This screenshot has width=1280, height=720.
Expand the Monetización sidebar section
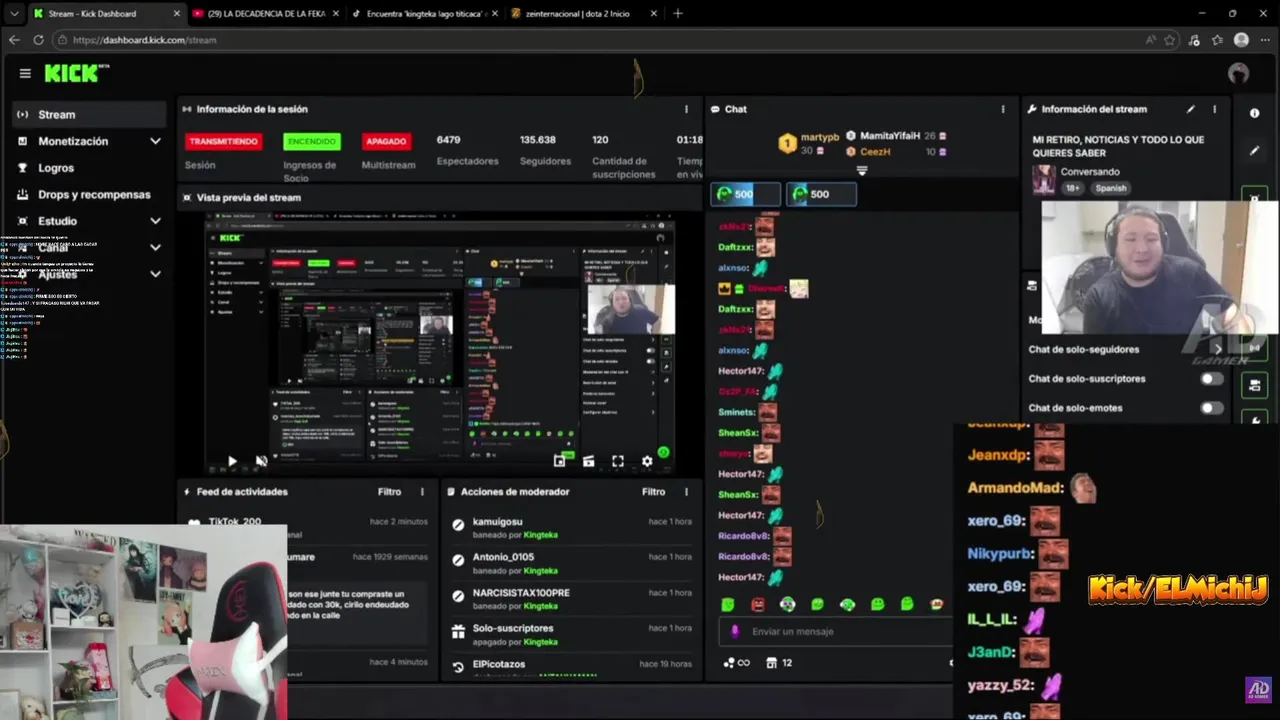pos(155,141)
